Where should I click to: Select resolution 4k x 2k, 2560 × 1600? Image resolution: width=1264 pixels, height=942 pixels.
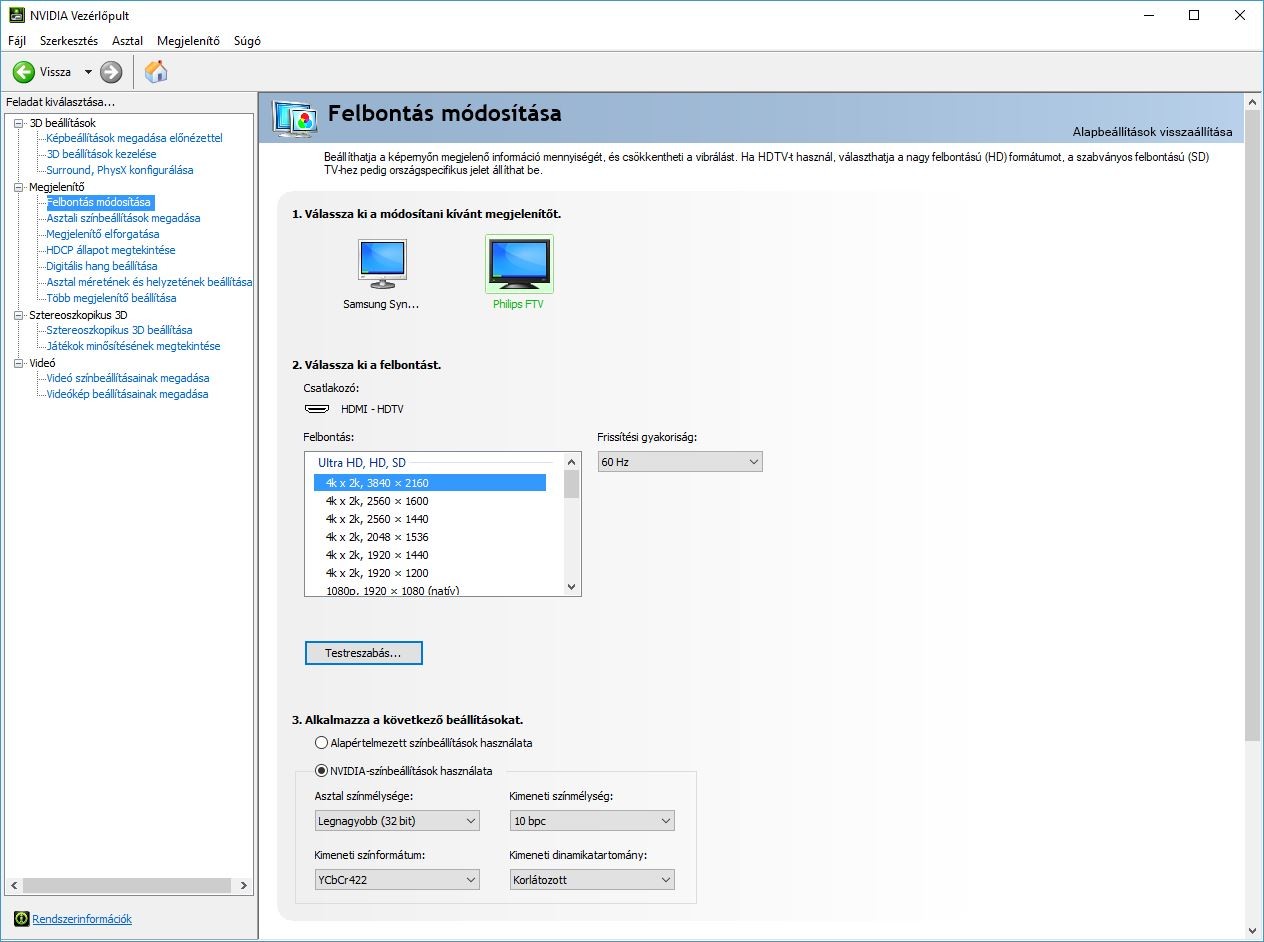430,501
